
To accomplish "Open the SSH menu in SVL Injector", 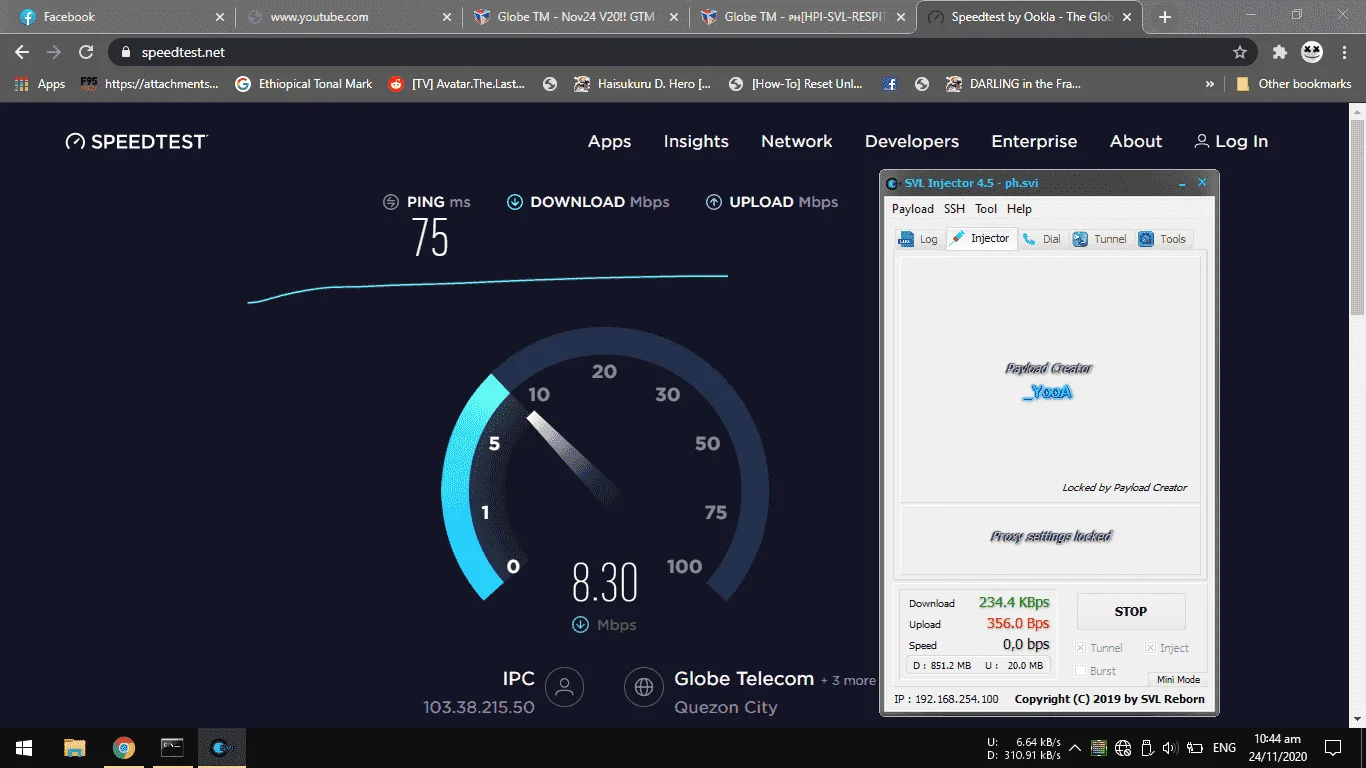I will click(x=955, y=209).
